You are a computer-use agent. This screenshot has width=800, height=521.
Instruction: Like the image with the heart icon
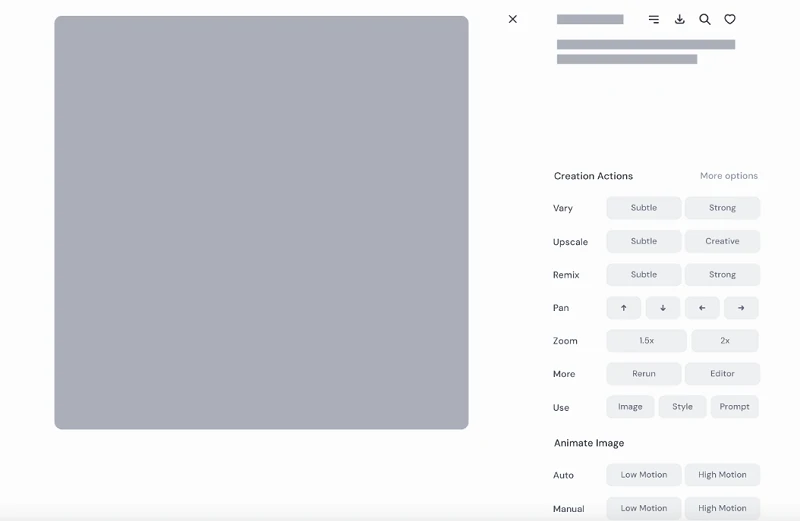tap(730, 19)
